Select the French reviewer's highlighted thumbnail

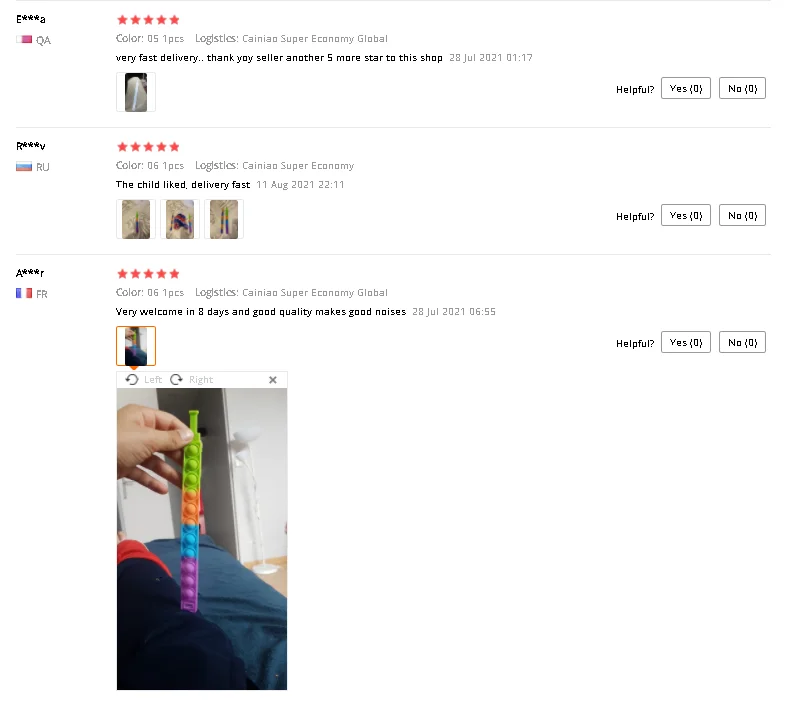136,346
